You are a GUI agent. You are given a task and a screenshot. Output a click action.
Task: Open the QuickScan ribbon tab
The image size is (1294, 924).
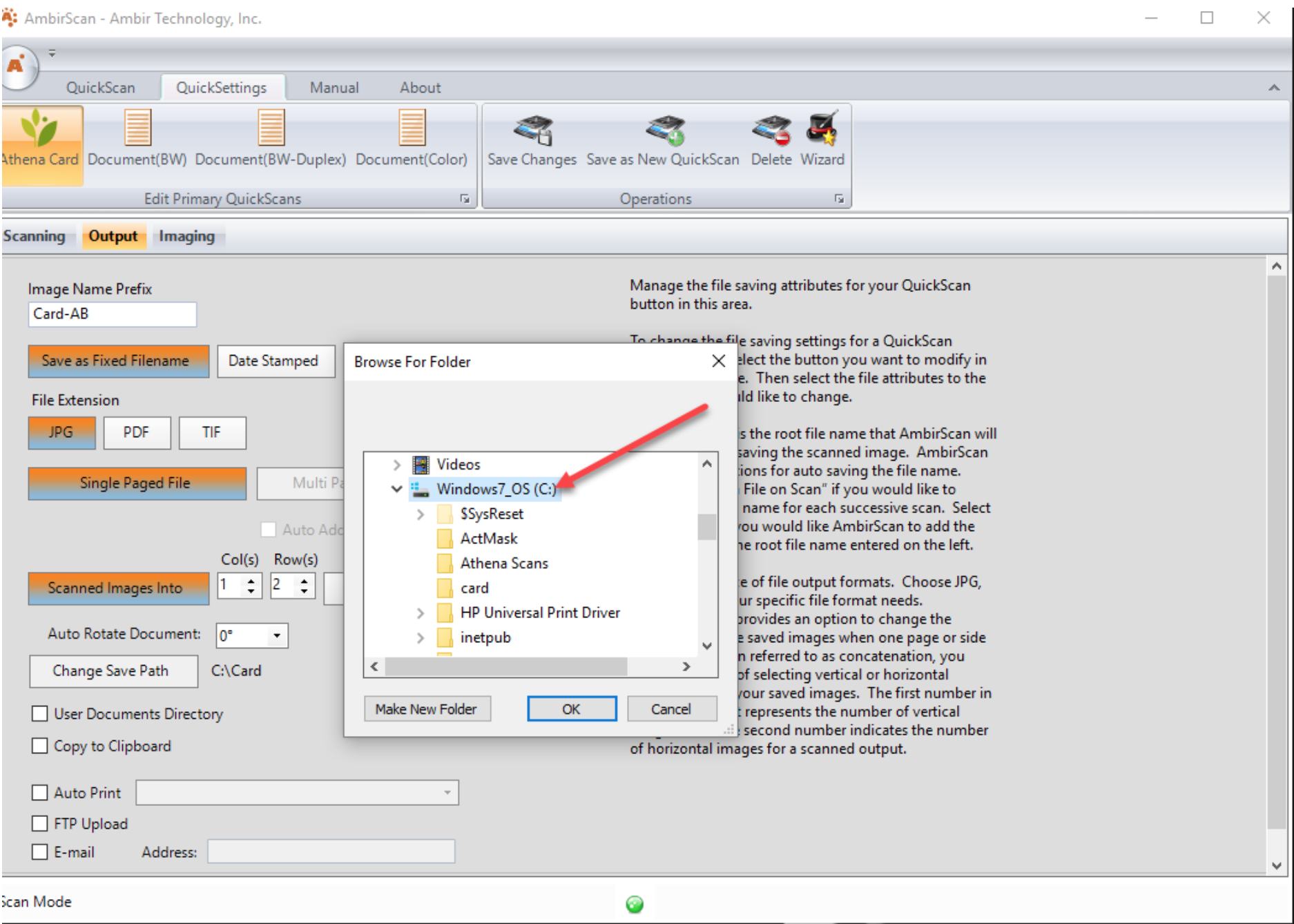tap(101, 88)
